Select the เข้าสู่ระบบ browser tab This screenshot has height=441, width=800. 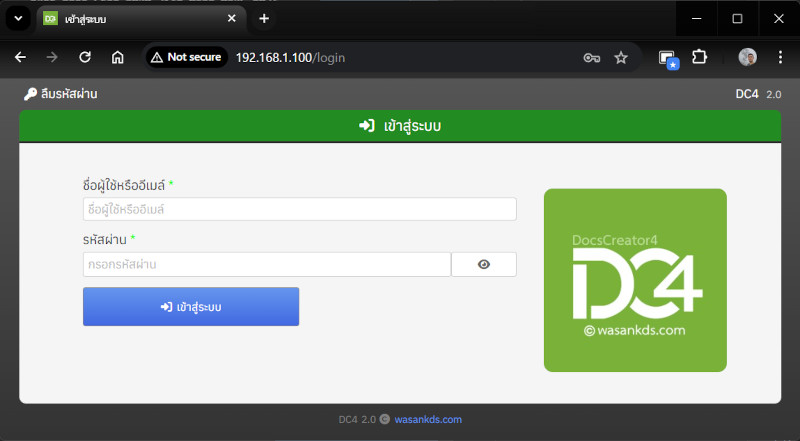click(x=130, y=19)
